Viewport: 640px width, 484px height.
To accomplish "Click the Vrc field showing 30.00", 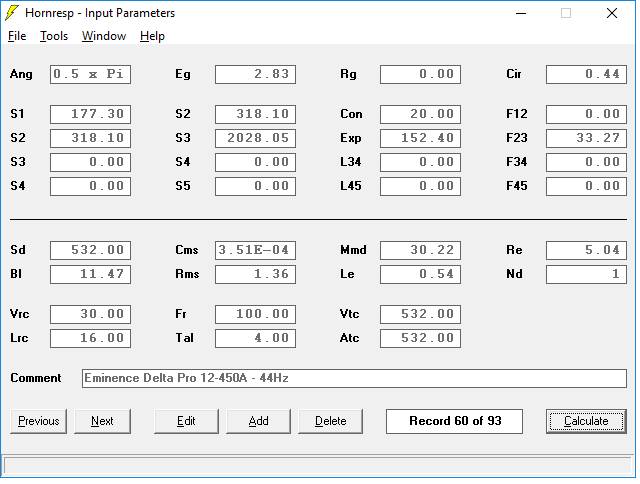I will tap(90, 314).
